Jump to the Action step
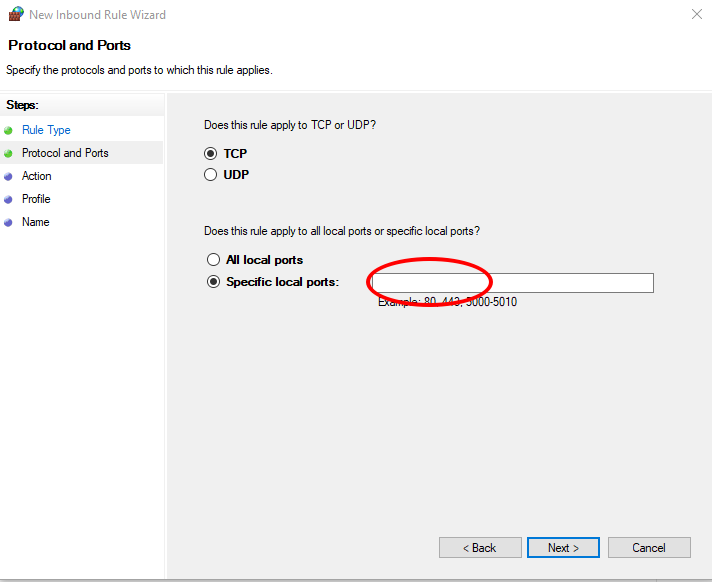This screenshot has height=588, width=712. (x=37, y=176)
